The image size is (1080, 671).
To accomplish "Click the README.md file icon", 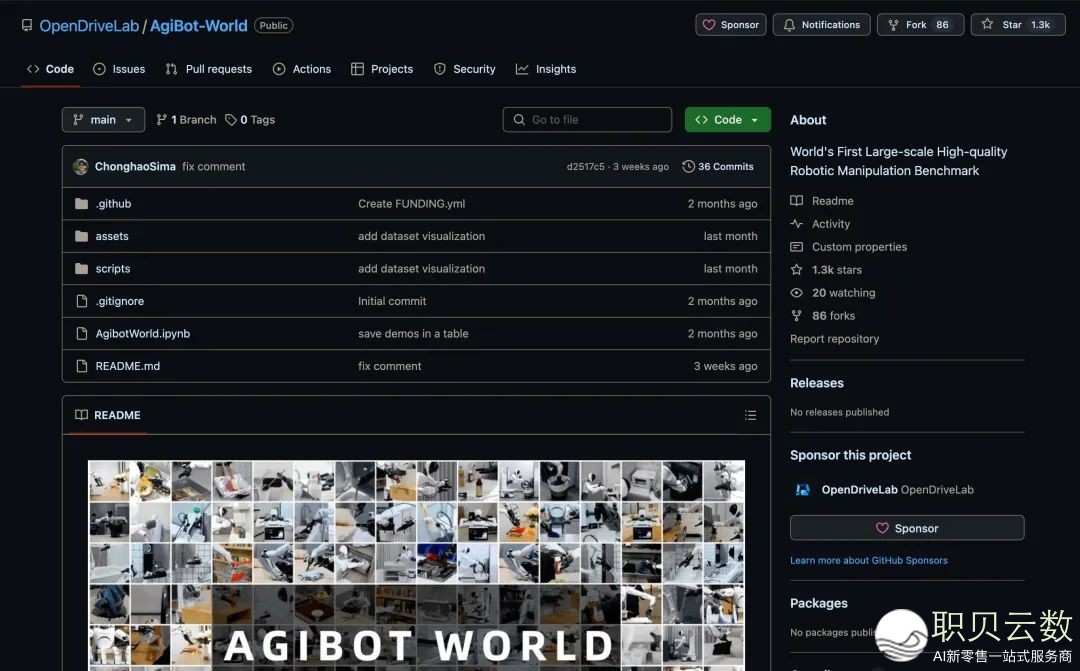I will coord(82,367).
